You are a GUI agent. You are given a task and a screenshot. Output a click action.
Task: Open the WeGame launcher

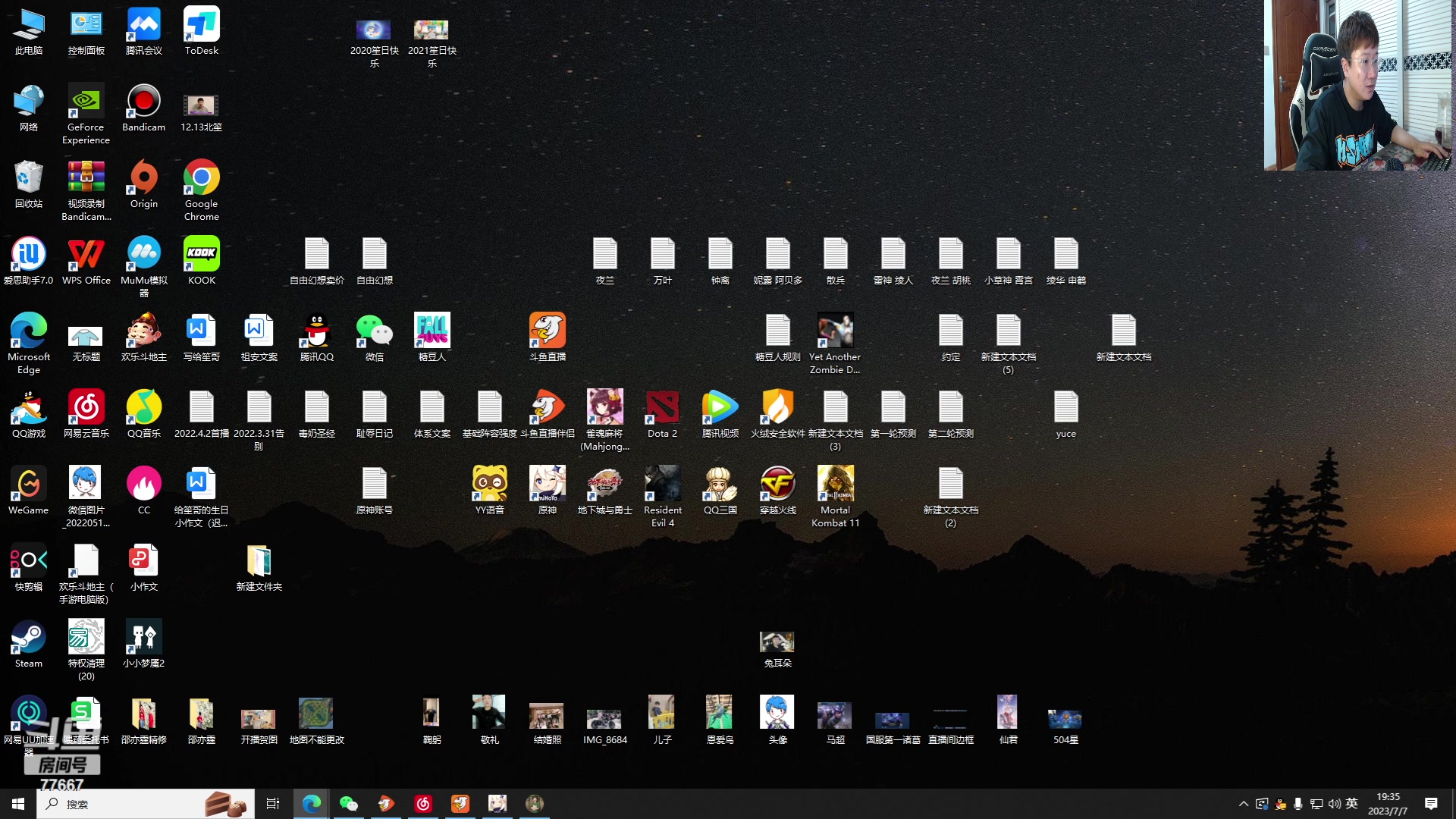[29, 491]
